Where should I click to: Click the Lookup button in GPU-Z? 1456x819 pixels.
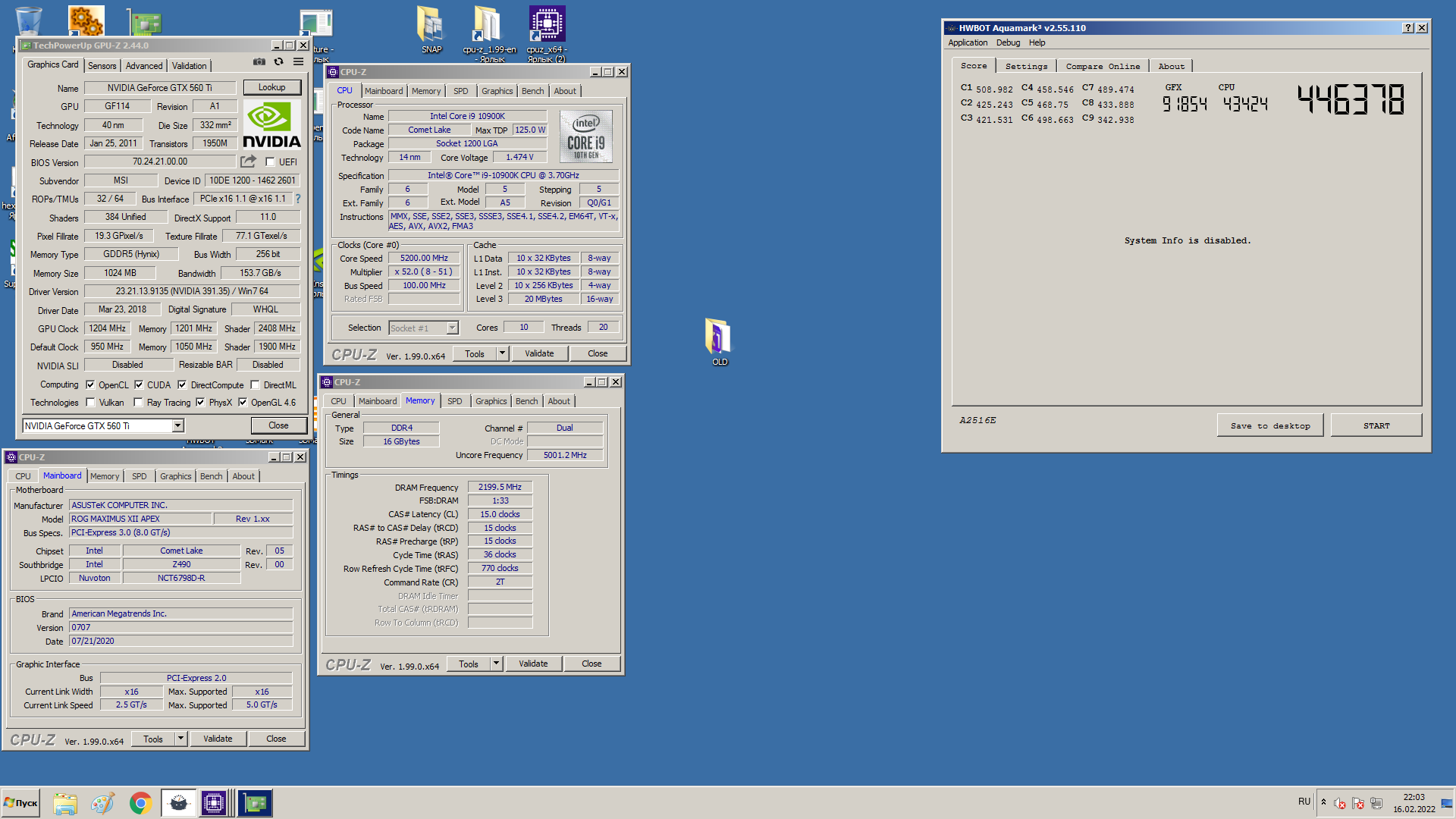click(x=271, y=87)
